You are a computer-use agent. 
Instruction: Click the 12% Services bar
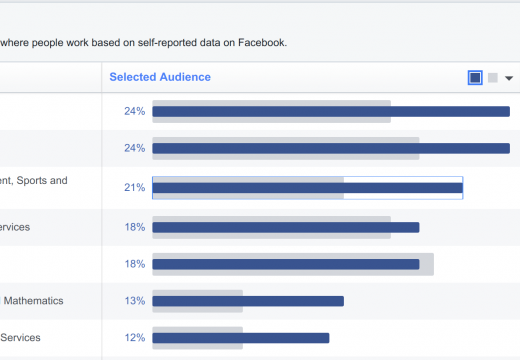241,338
